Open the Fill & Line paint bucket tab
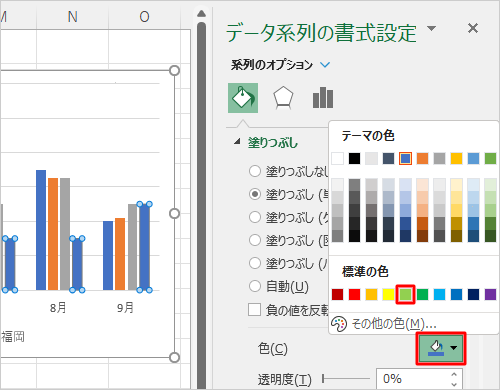This screenshot has width=500, height=390. point(243,98)
